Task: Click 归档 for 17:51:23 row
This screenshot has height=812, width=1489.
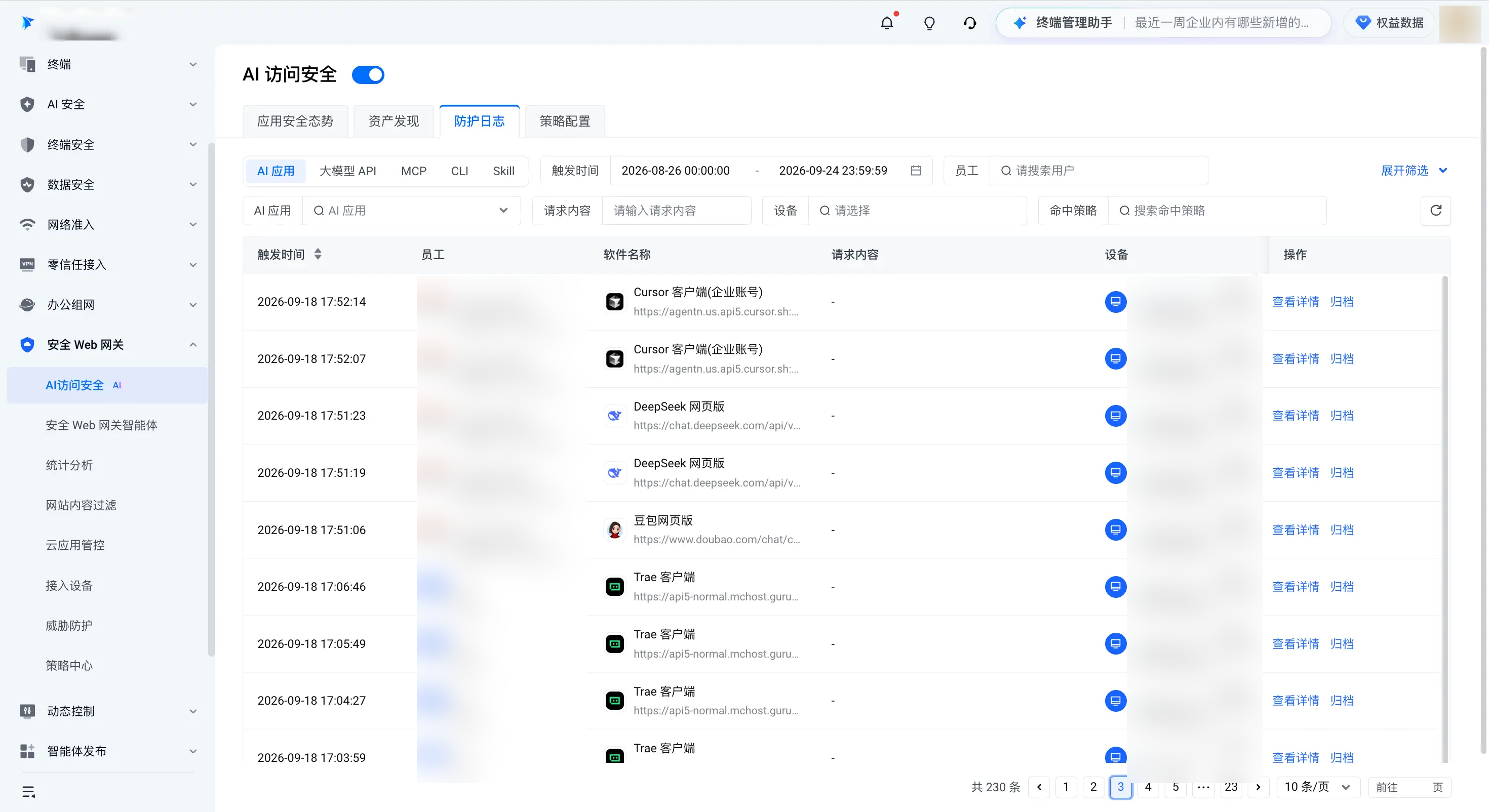Action: (x=1342, y=416)
